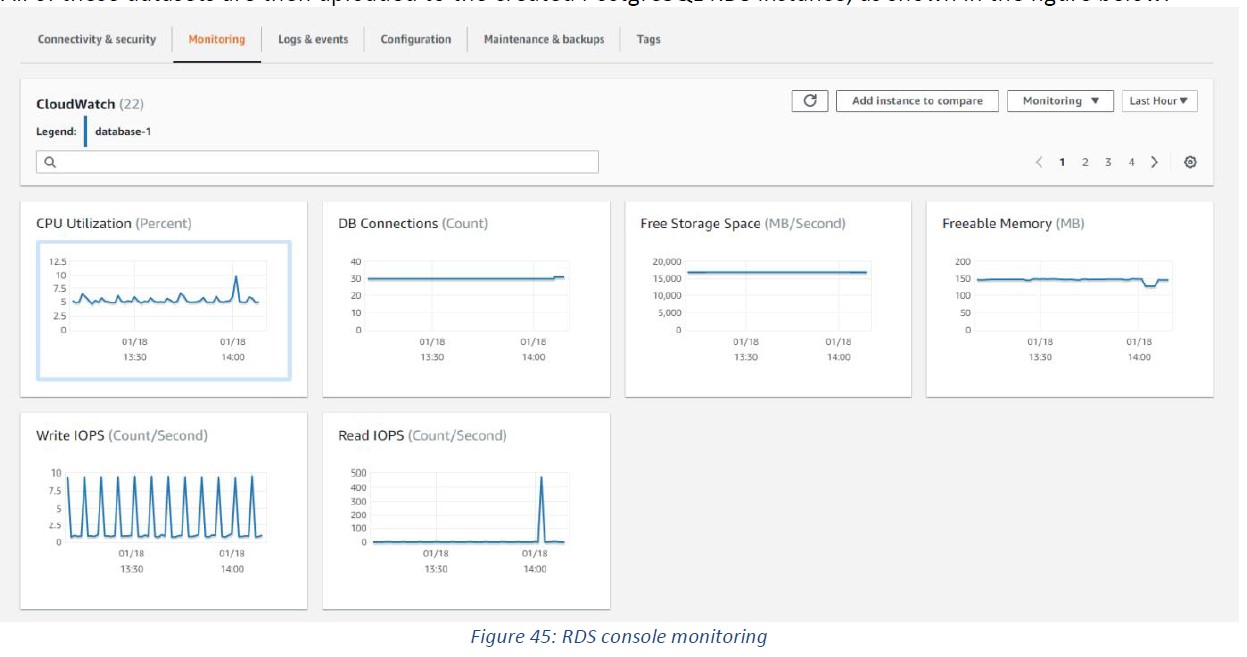Open the CPU Utilization chart
Image resolution: width=1247 pixels, height=657 pixels.
[x=164, y=310]
